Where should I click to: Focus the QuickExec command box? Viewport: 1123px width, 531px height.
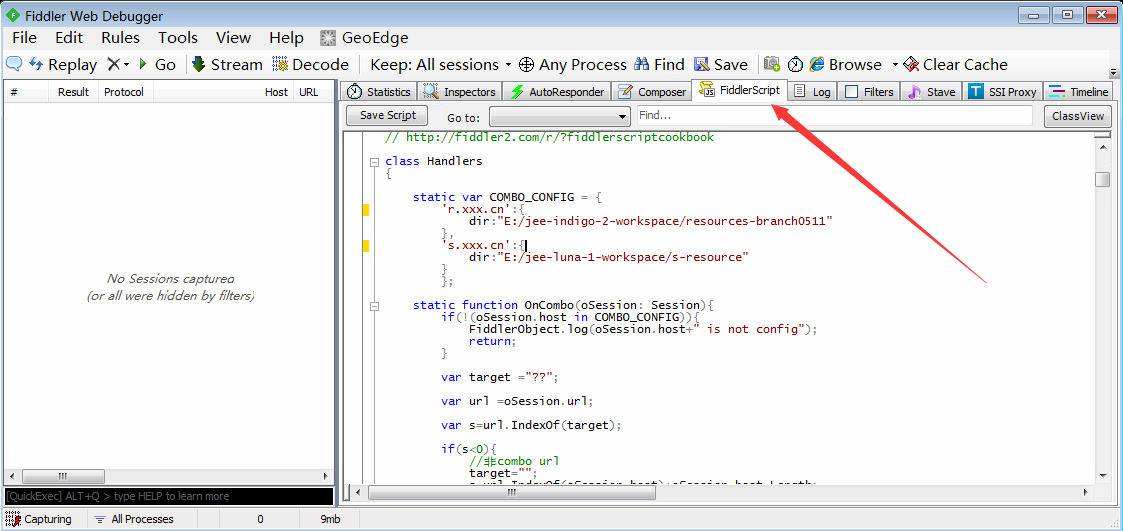169,496
